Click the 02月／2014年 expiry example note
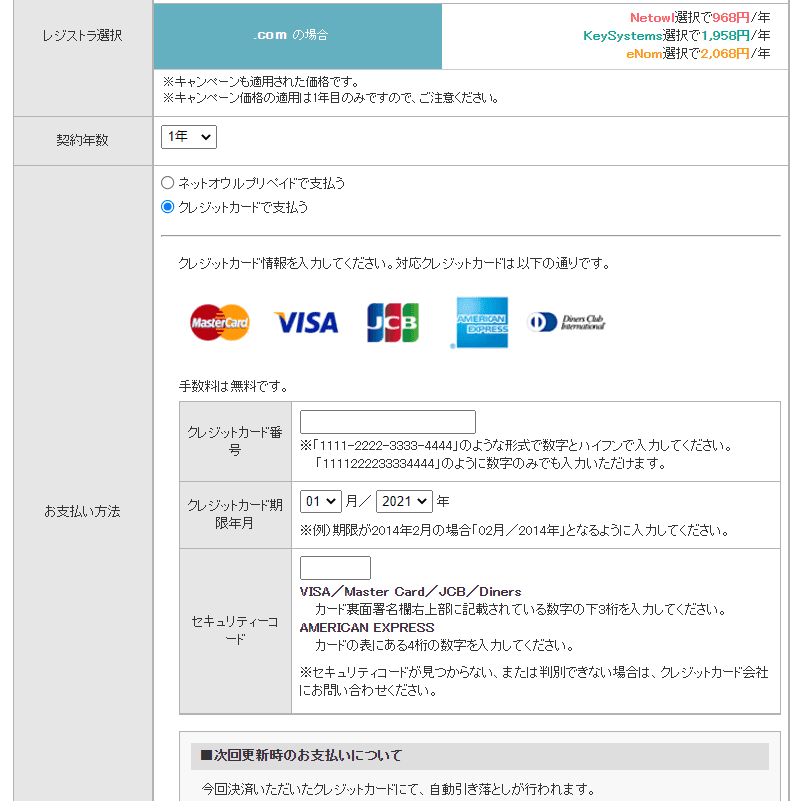 click(x=515, y=531)
